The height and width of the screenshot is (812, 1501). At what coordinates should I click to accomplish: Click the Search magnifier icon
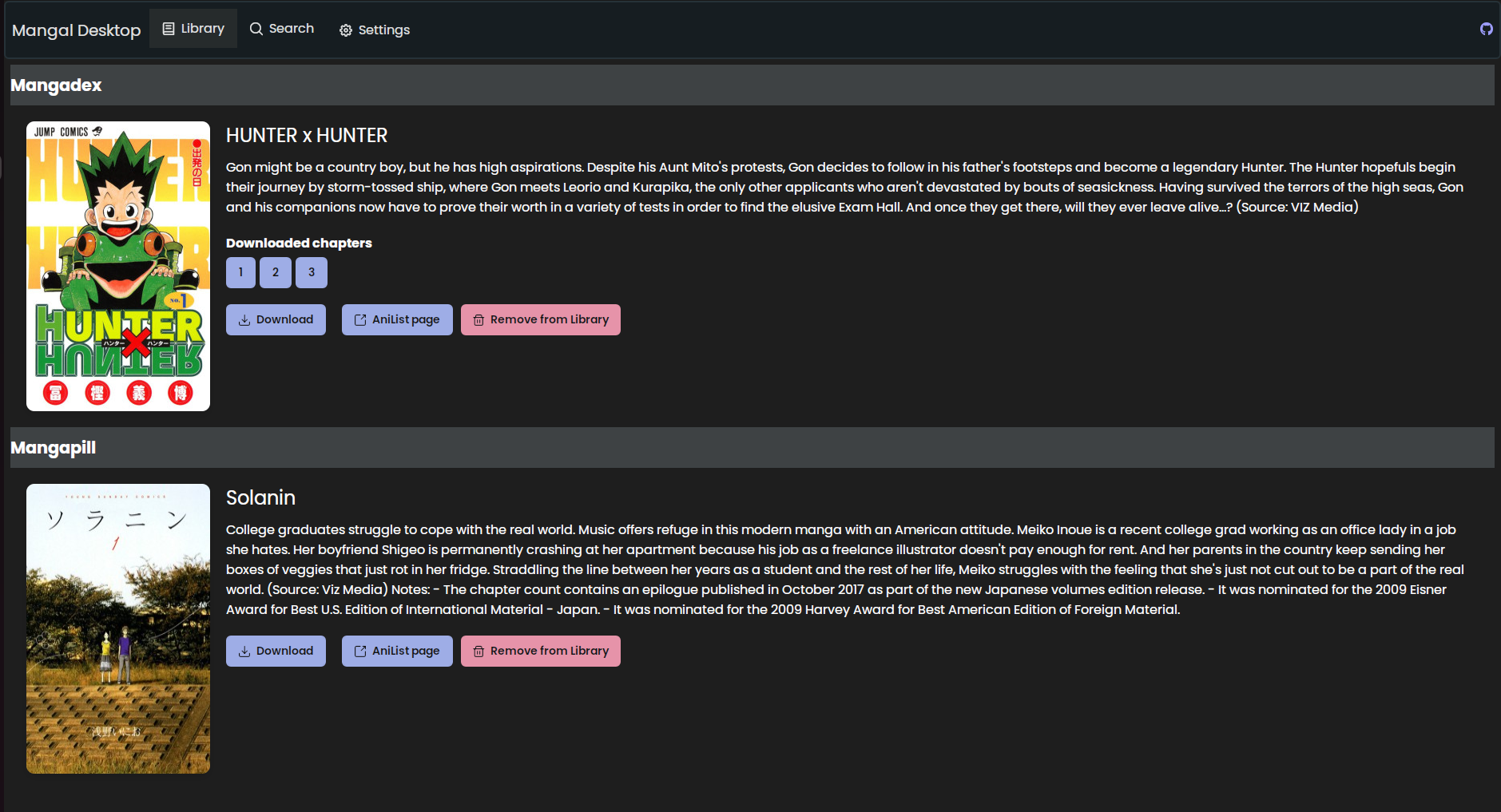click(256, 29)
